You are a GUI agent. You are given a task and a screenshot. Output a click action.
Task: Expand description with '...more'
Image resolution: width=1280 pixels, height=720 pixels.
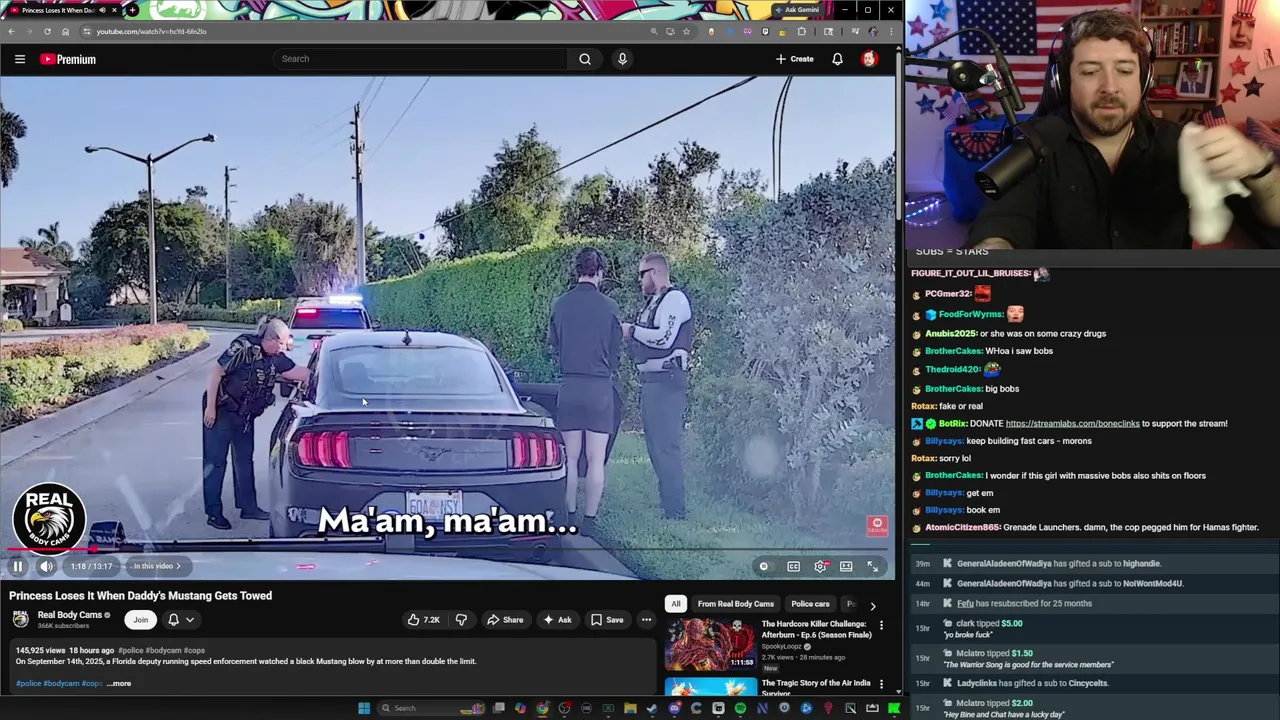pos(119,684)
